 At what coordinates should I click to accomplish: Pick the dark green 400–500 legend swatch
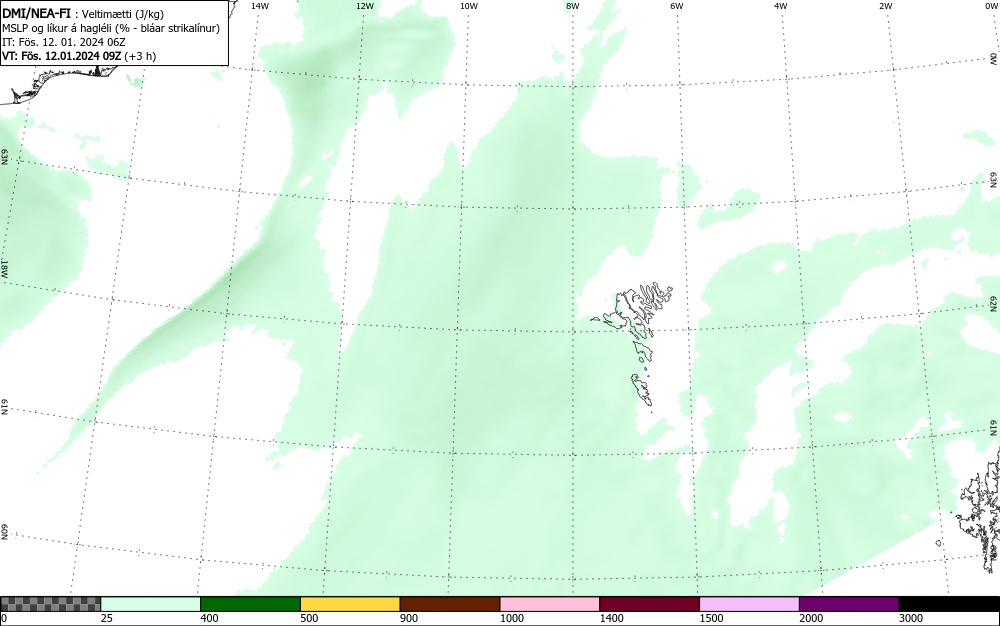tap(250, 604)
